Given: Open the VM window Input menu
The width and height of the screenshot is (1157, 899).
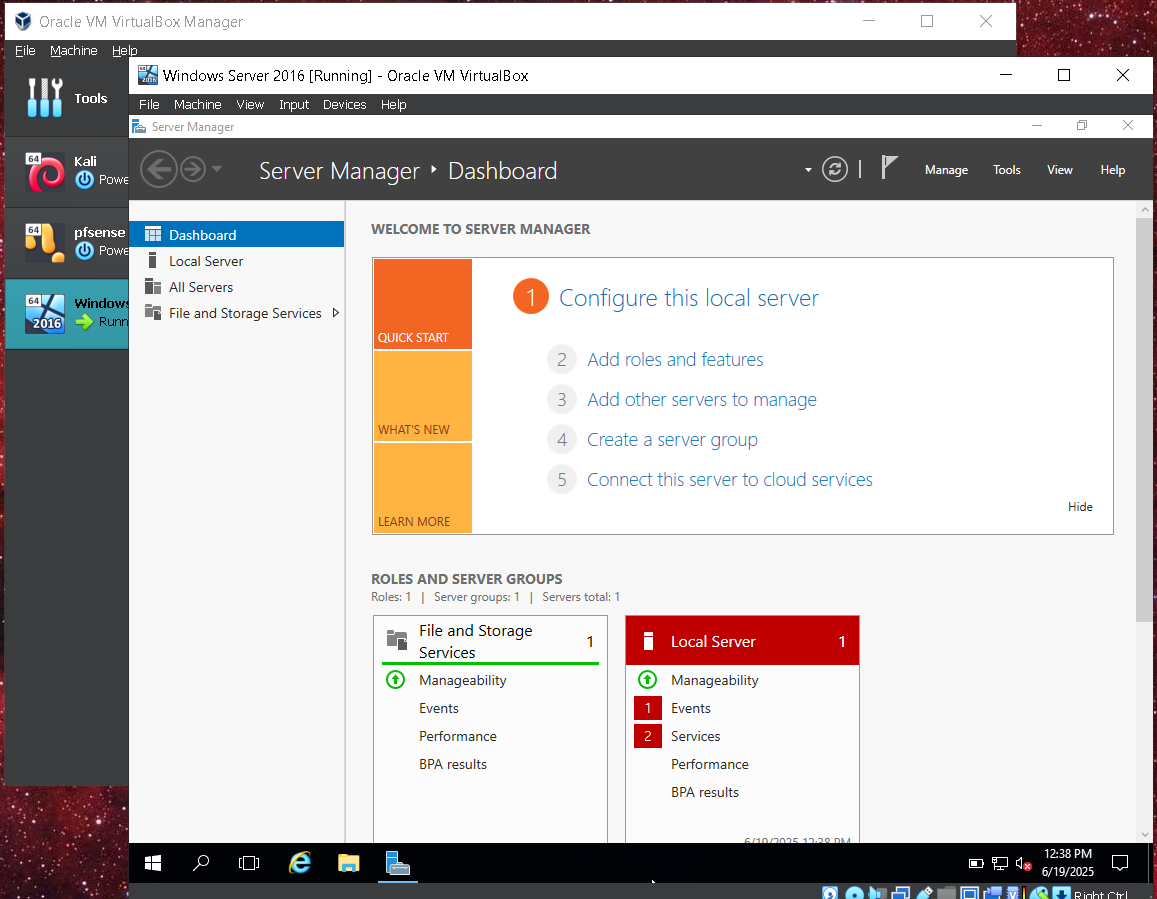Looking at the screenshot, I should pos(294,105).
